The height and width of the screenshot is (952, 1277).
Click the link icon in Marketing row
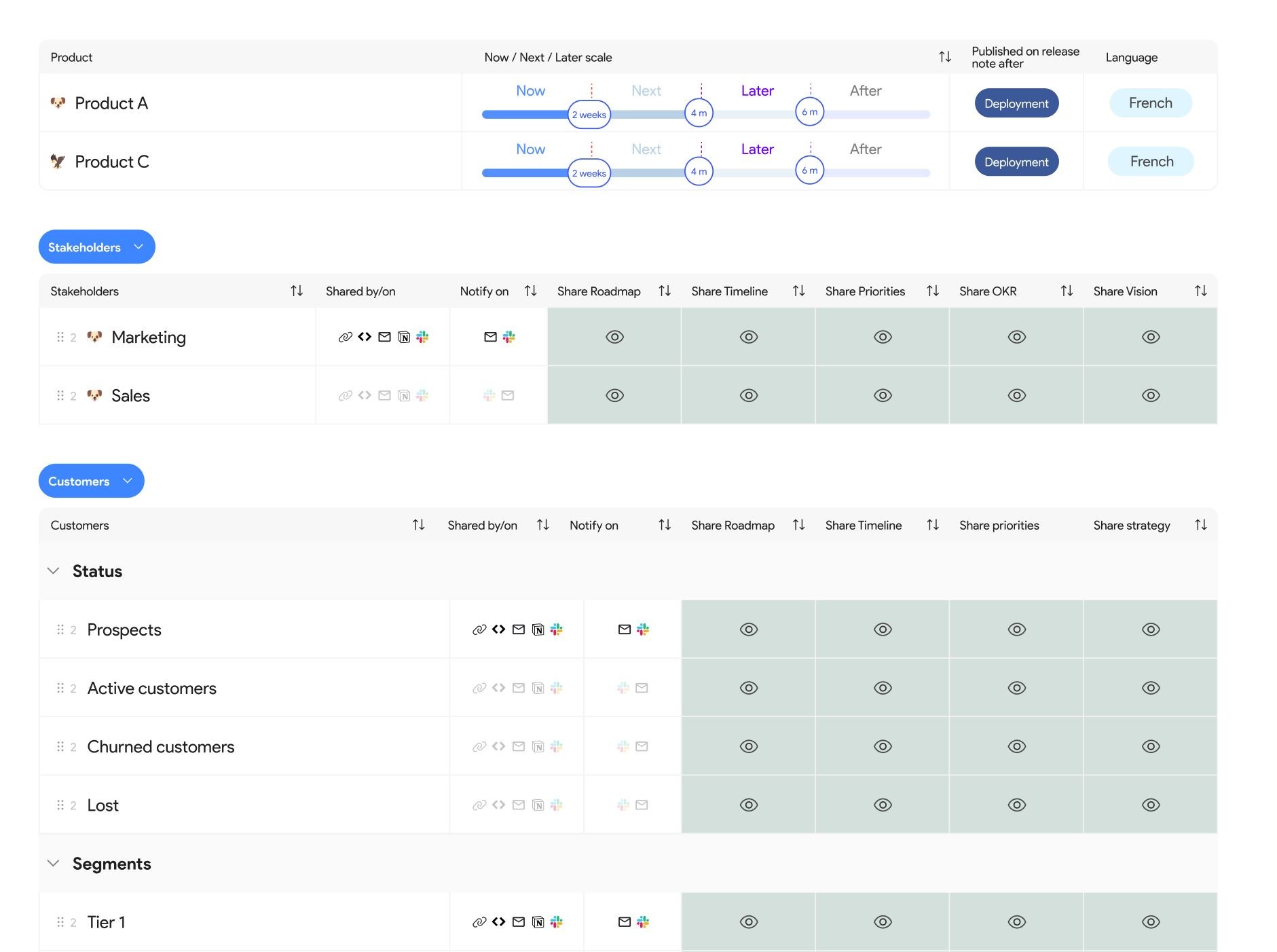(345, 337)
